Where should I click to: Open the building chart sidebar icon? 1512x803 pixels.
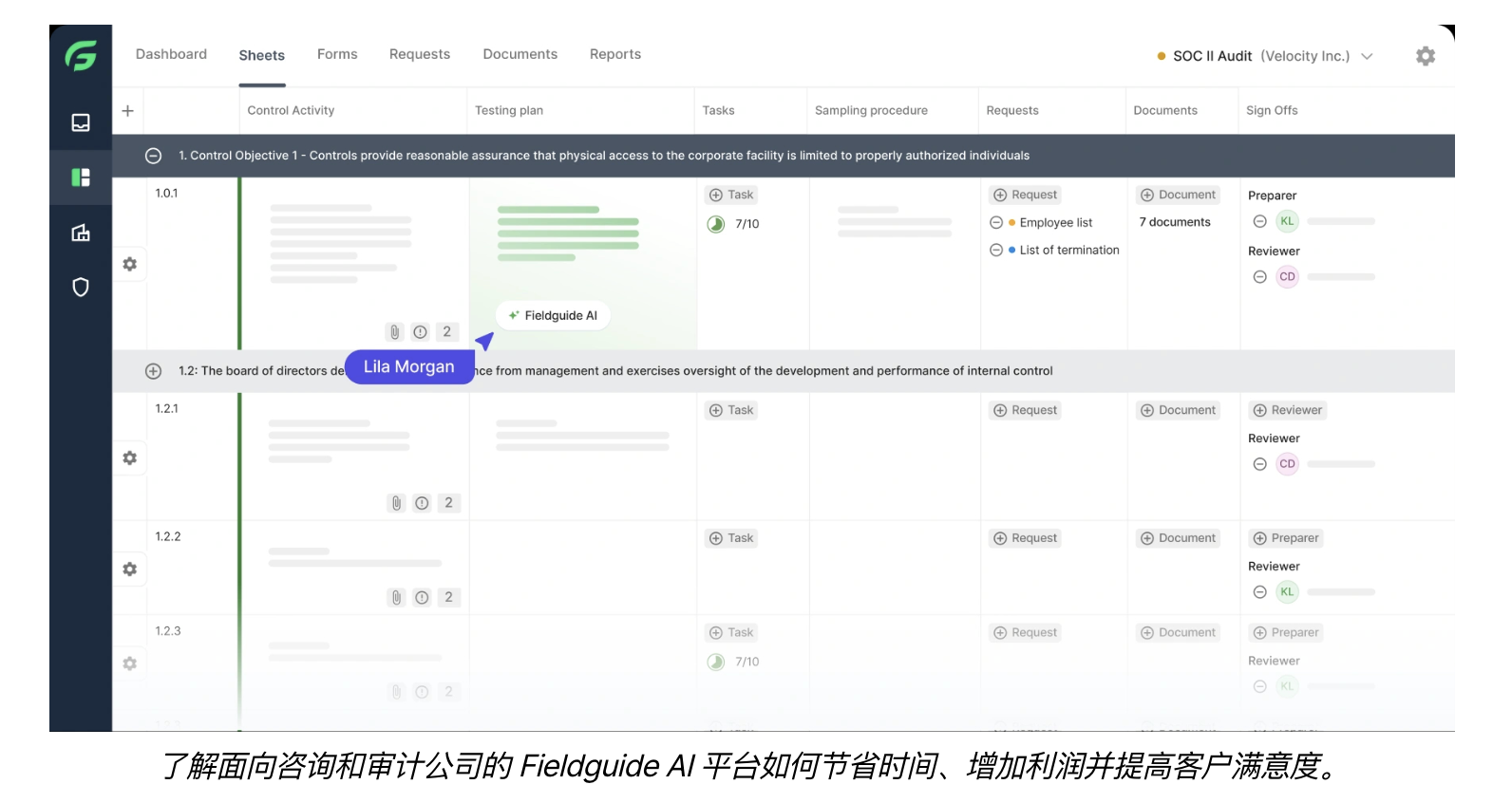(x=81, y=233)
